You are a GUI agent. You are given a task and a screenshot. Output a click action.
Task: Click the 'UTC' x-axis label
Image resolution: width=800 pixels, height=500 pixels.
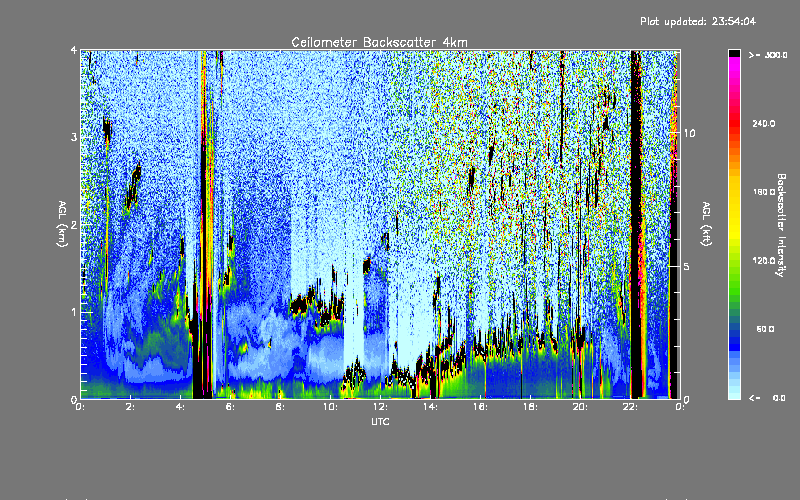[x=380, y=422]
